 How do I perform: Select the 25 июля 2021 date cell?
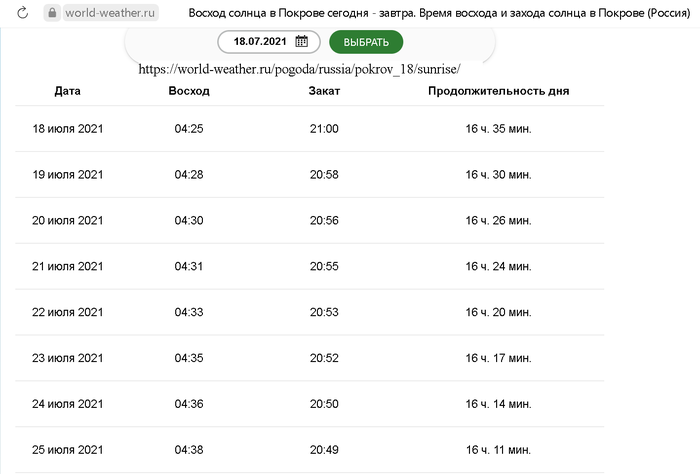click(68, 451)
